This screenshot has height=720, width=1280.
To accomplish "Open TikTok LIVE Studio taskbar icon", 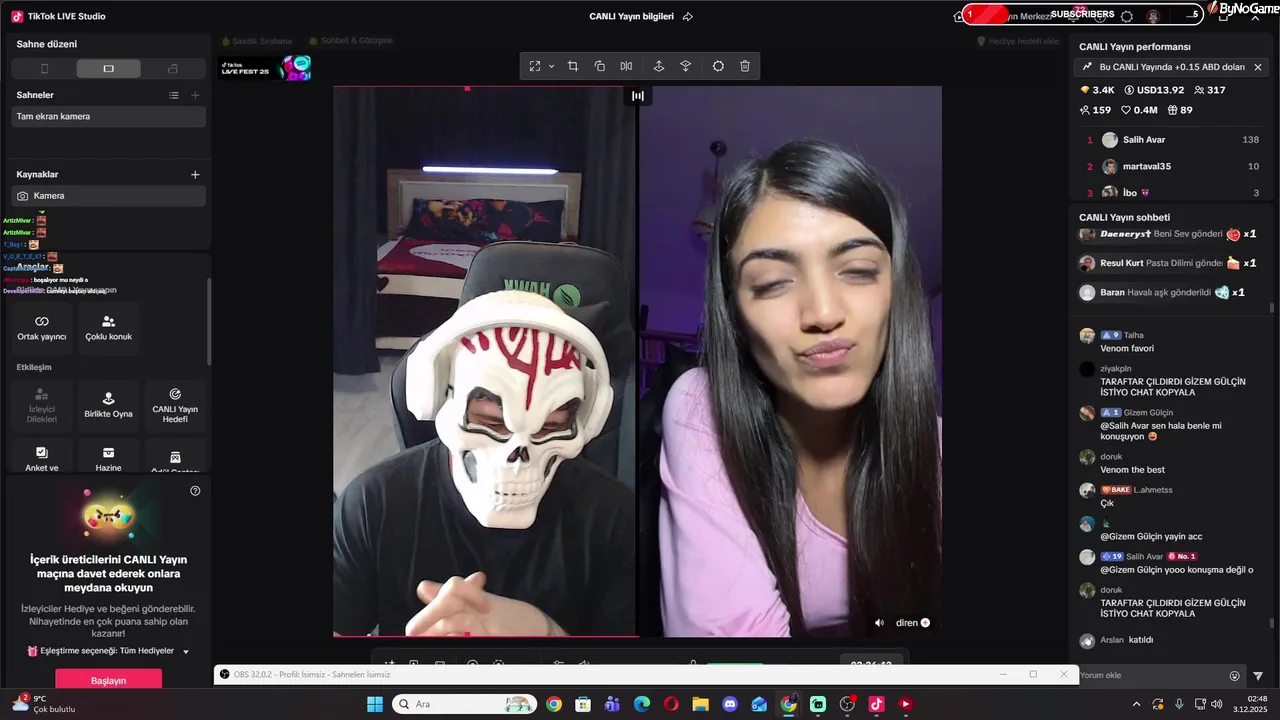I will 876,704.
